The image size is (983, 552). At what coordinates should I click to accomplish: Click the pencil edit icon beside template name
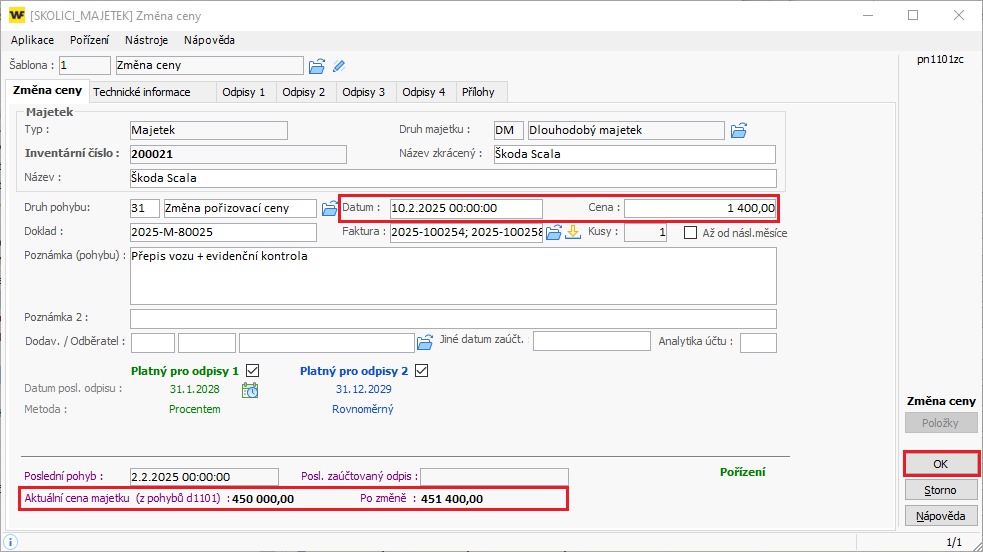(339, 66)
